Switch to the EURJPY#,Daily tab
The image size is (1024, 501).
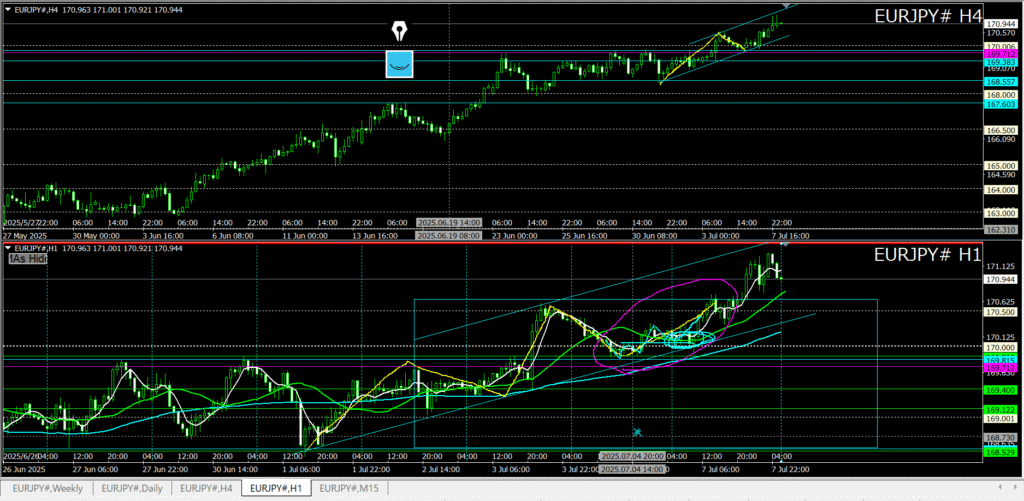point(131,489)
